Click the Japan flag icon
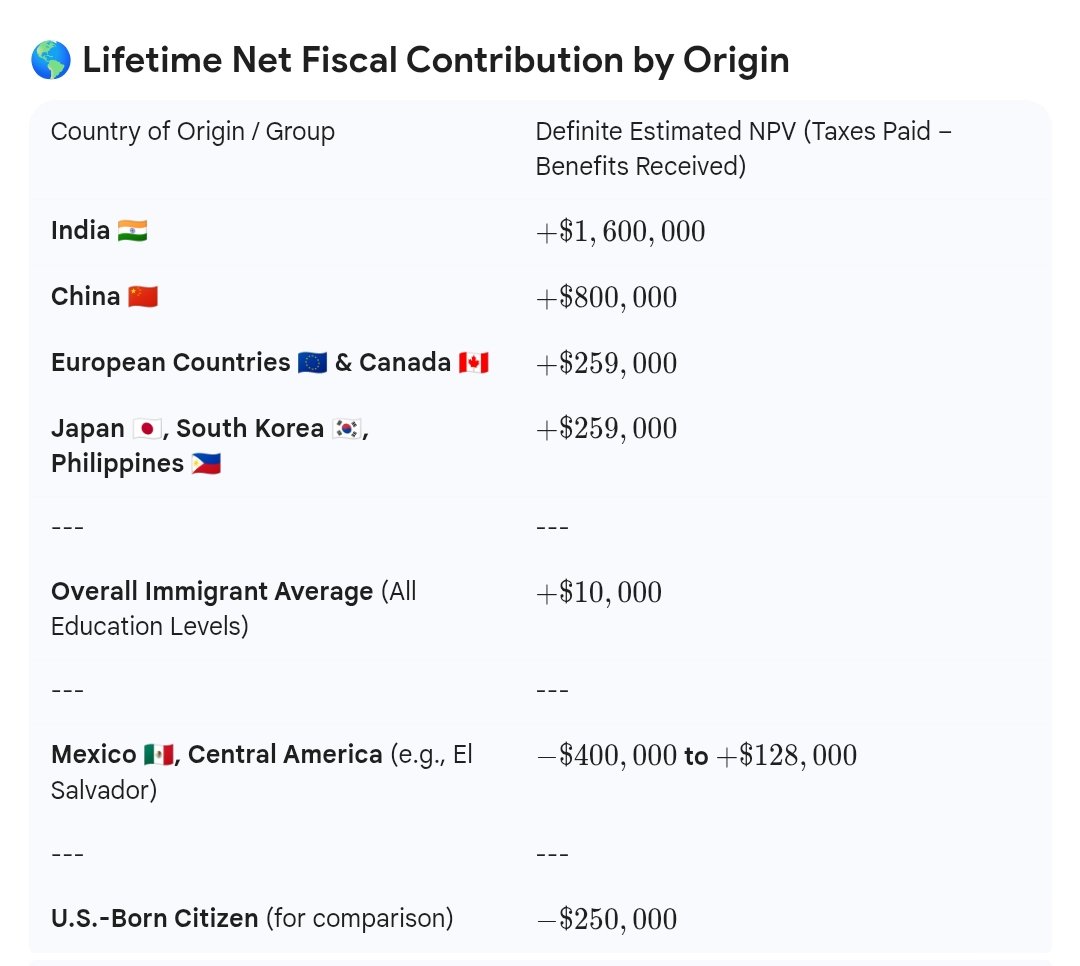This screenshot has width=1080, height=966. pos(147,429)
